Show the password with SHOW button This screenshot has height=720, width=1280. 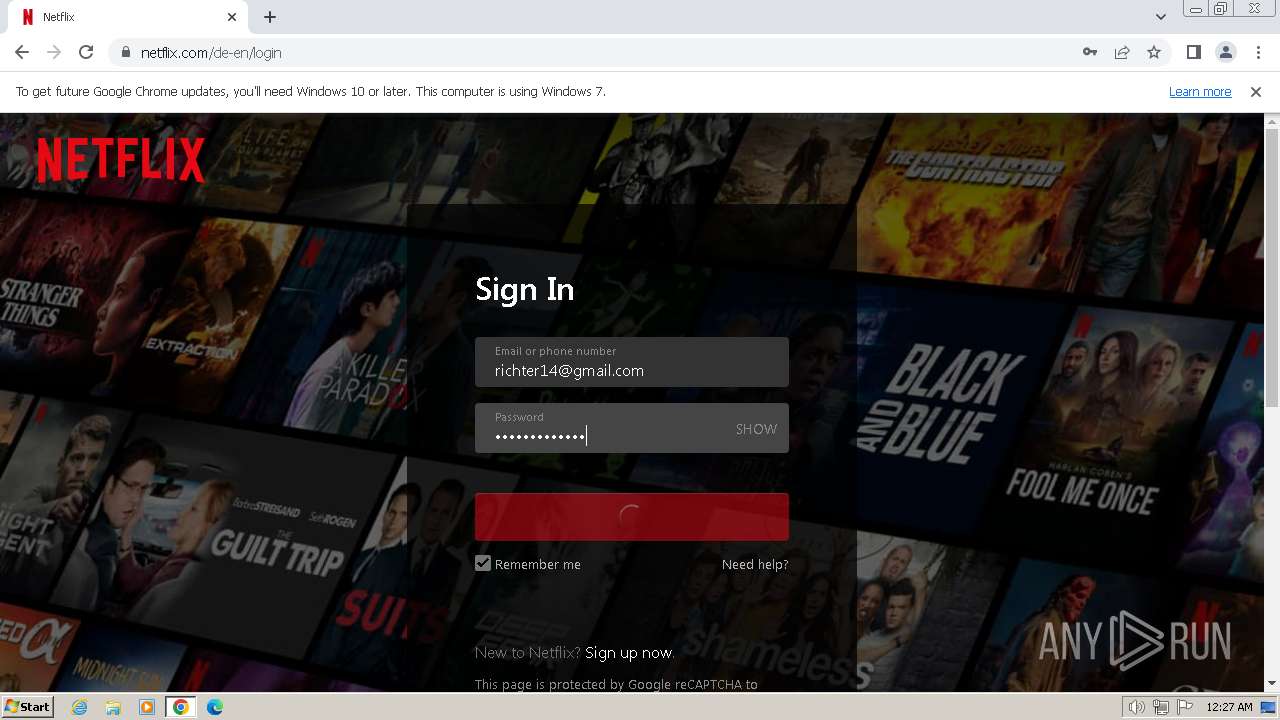pos(756,429)
